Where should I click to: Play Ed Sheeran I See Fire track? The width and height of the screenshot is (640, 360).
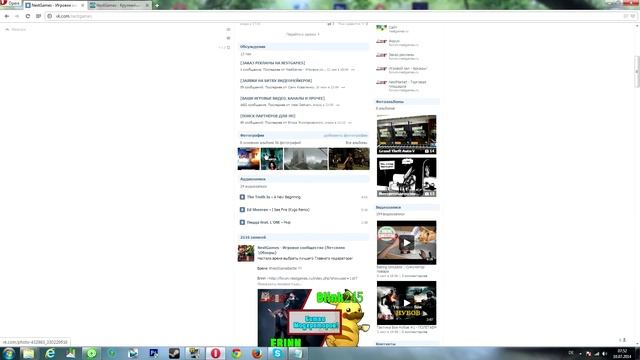(242, 210)
